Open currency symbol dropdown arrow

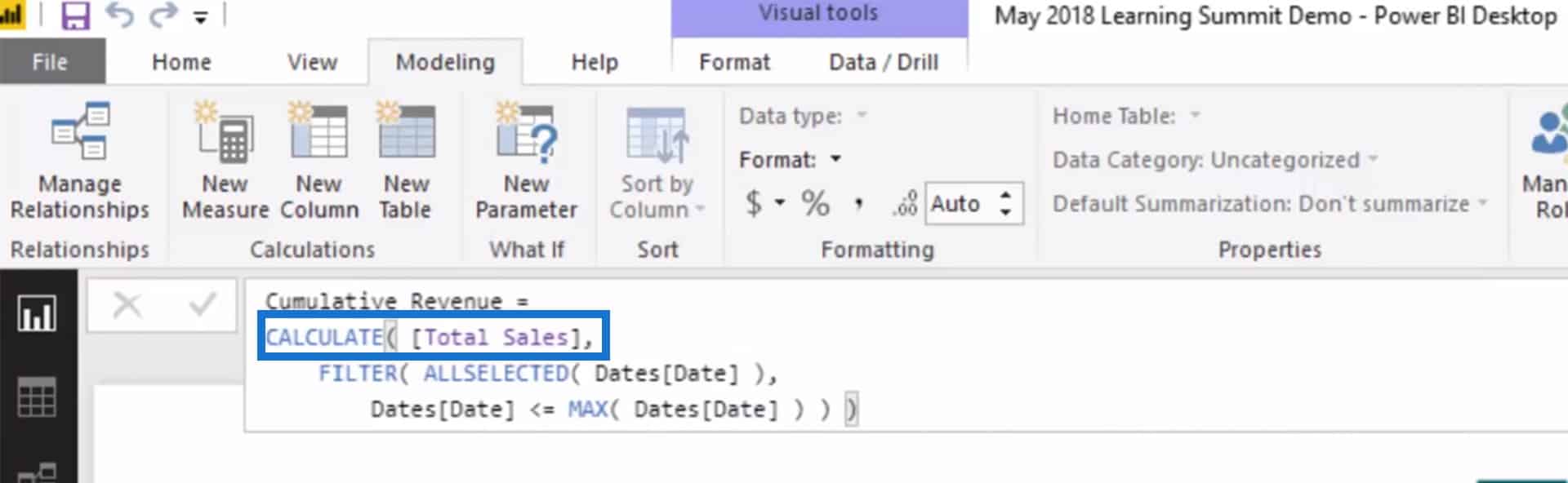point(780,202)
